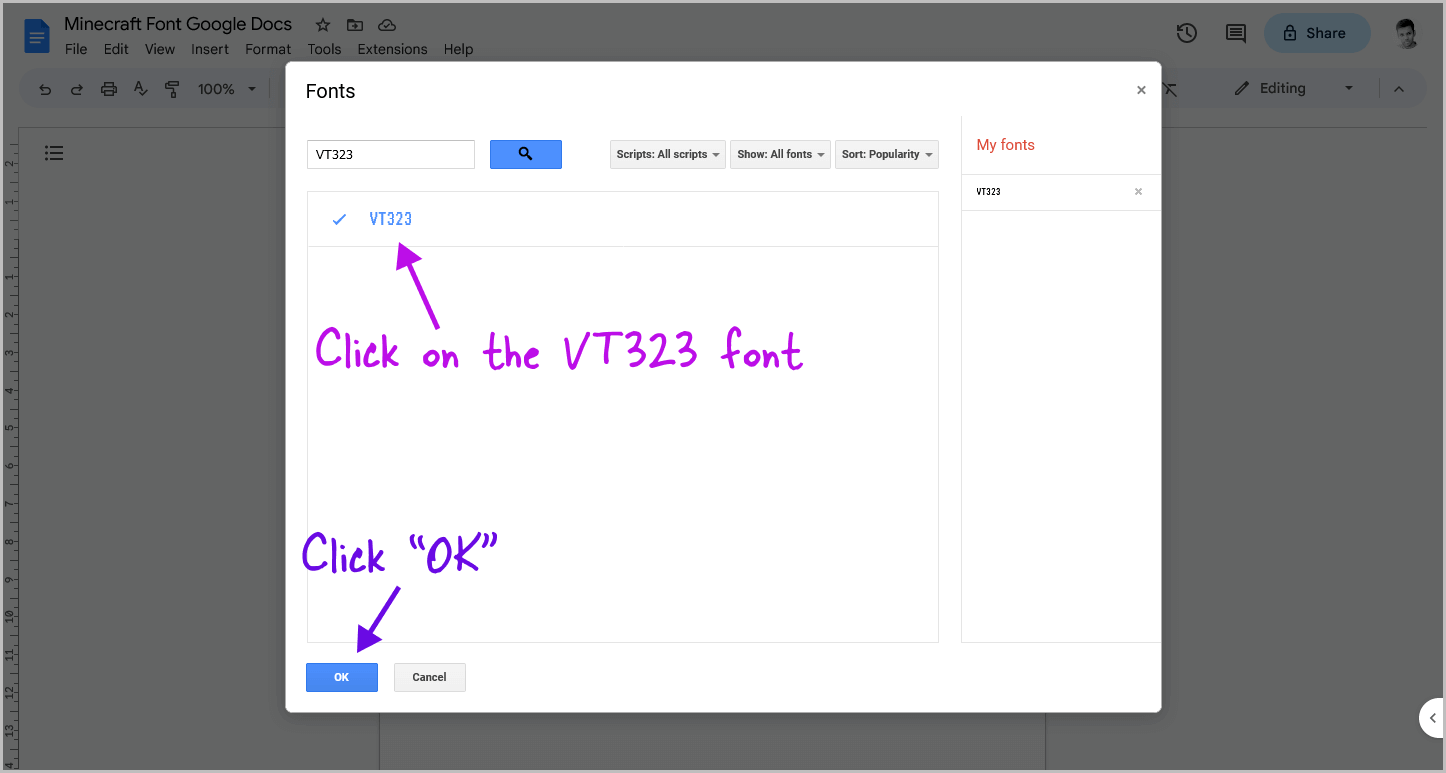Open version history clock icon
1446x773 pixels.
[x=1187, y=33]
